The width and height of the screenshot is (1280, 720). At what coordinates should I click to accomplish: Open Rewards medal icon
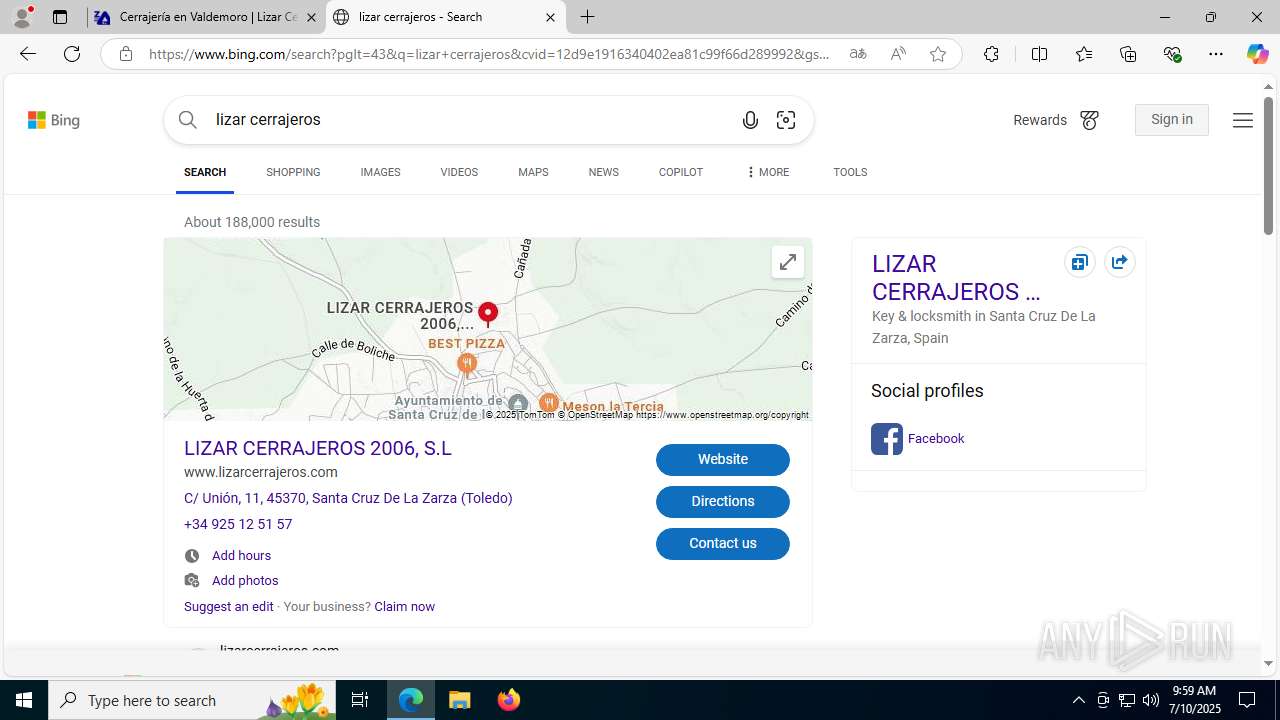(x=1089, y=120)
